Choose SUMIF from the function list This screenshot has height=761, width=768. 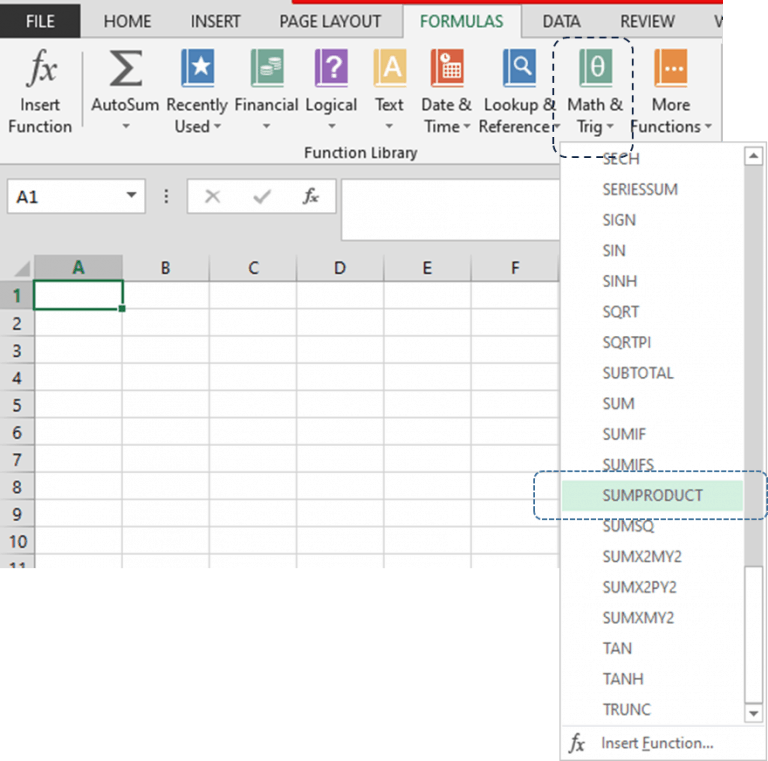[652, 434]
